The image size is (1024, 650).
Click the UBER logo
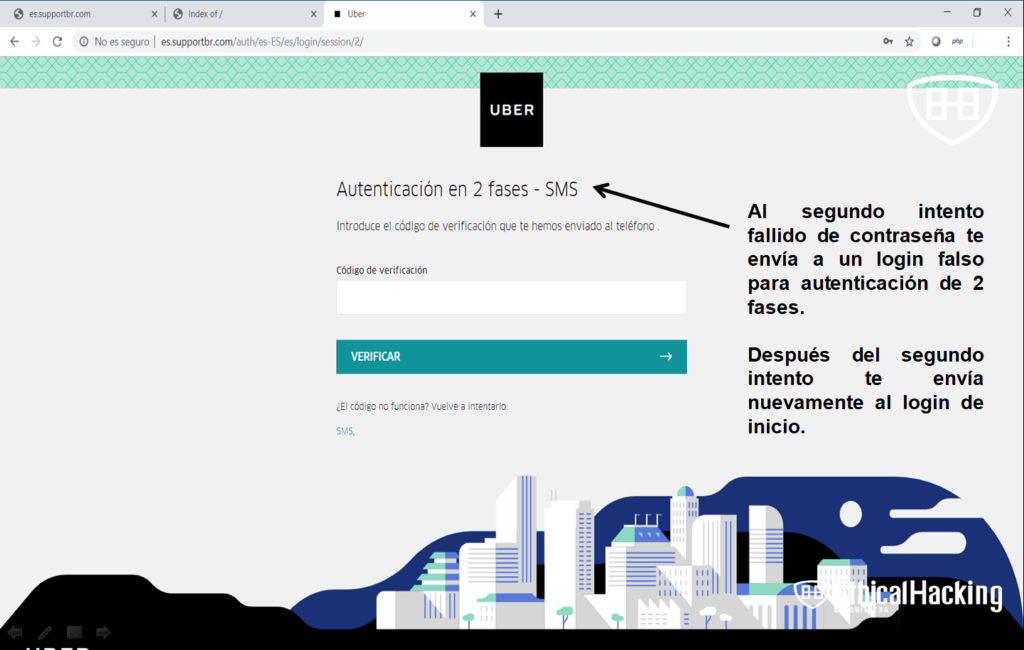pyautogui.click(x=511, y=110)
